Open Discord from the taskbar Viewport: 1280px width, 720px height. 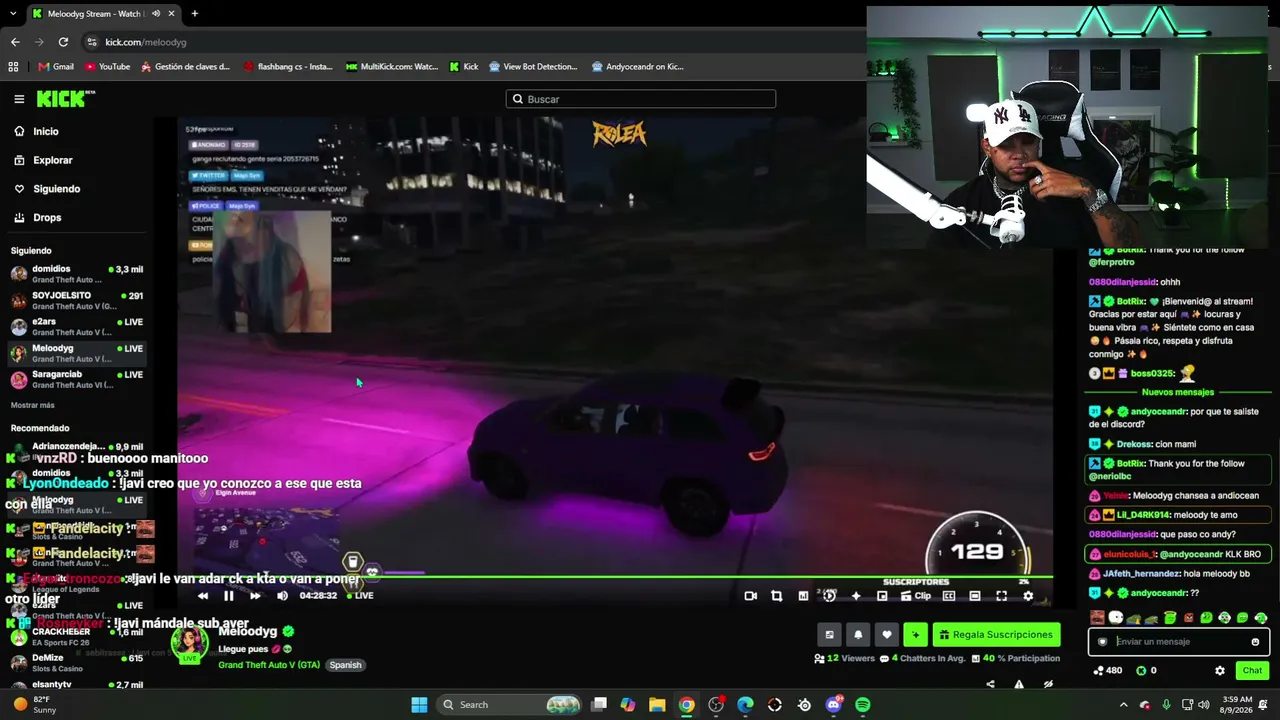pyautogui.click(x=834, y=705)
